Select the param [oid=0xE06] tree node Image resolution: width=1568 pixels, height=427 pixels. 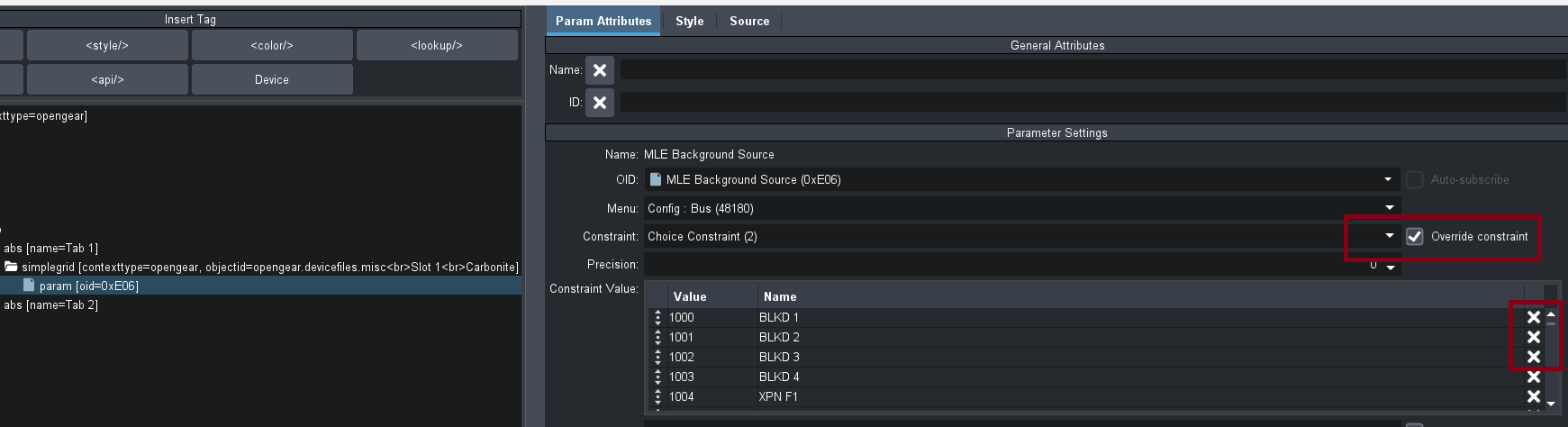(89, 286)
